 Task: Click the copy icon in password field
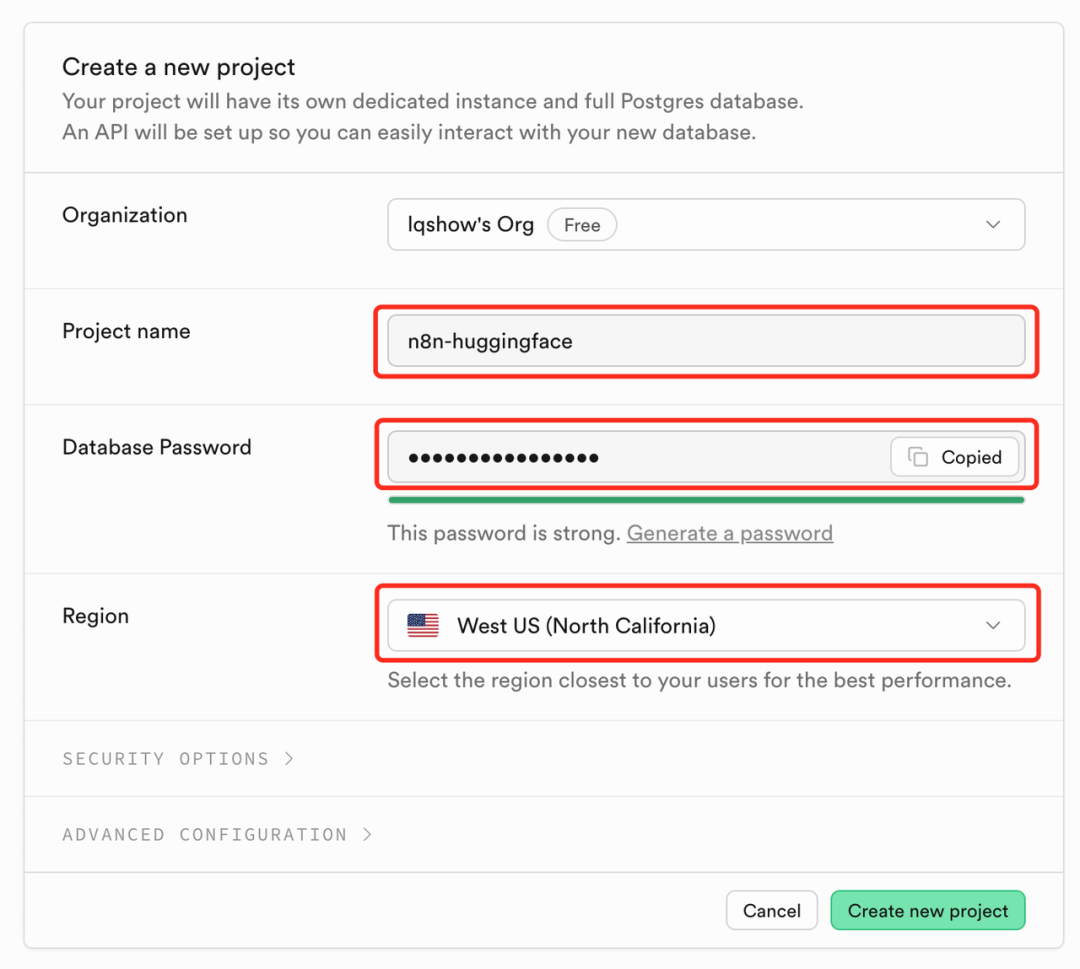coord(917,457)
